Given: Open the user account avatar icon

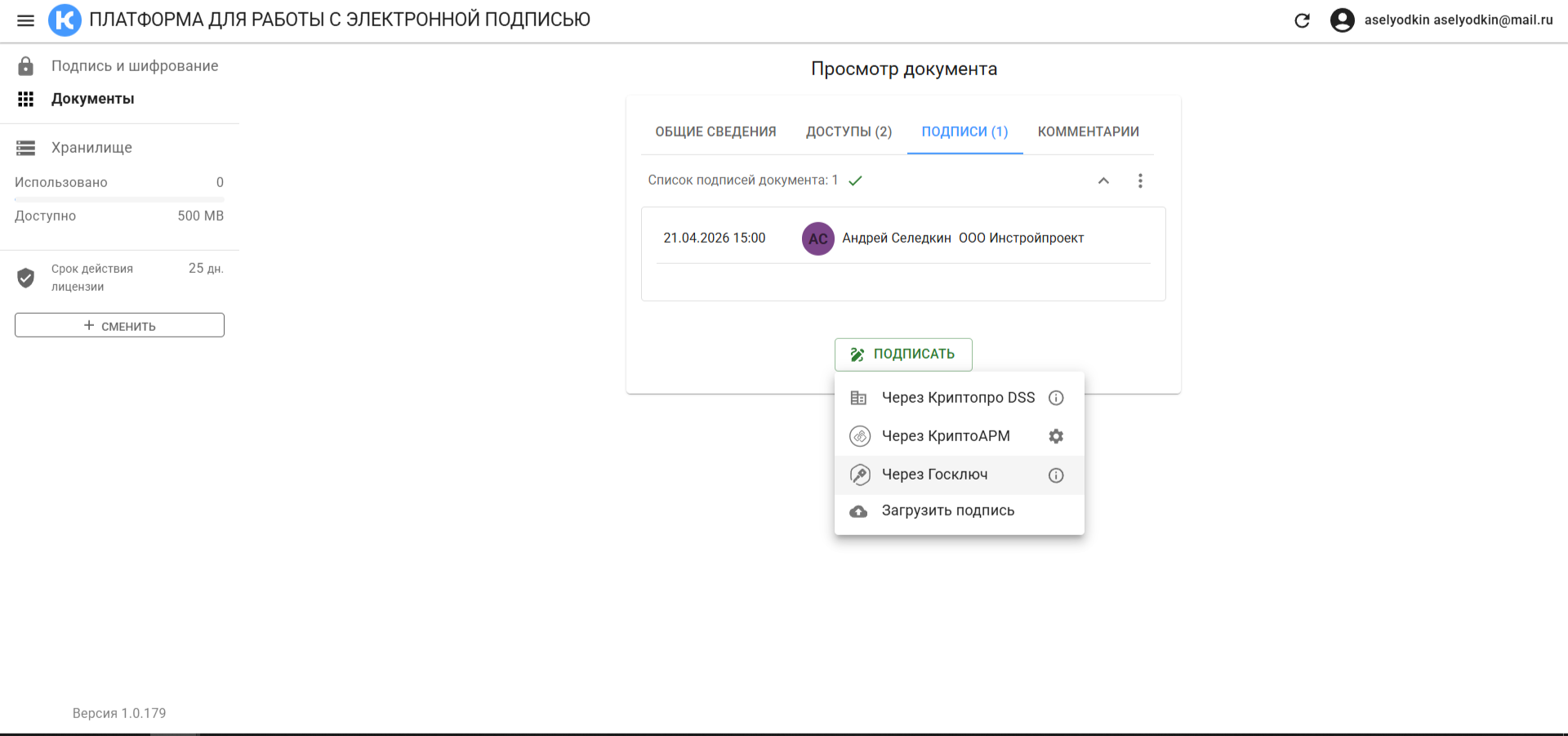Looking at the screenshot, I should click(x=1342, y=20).
